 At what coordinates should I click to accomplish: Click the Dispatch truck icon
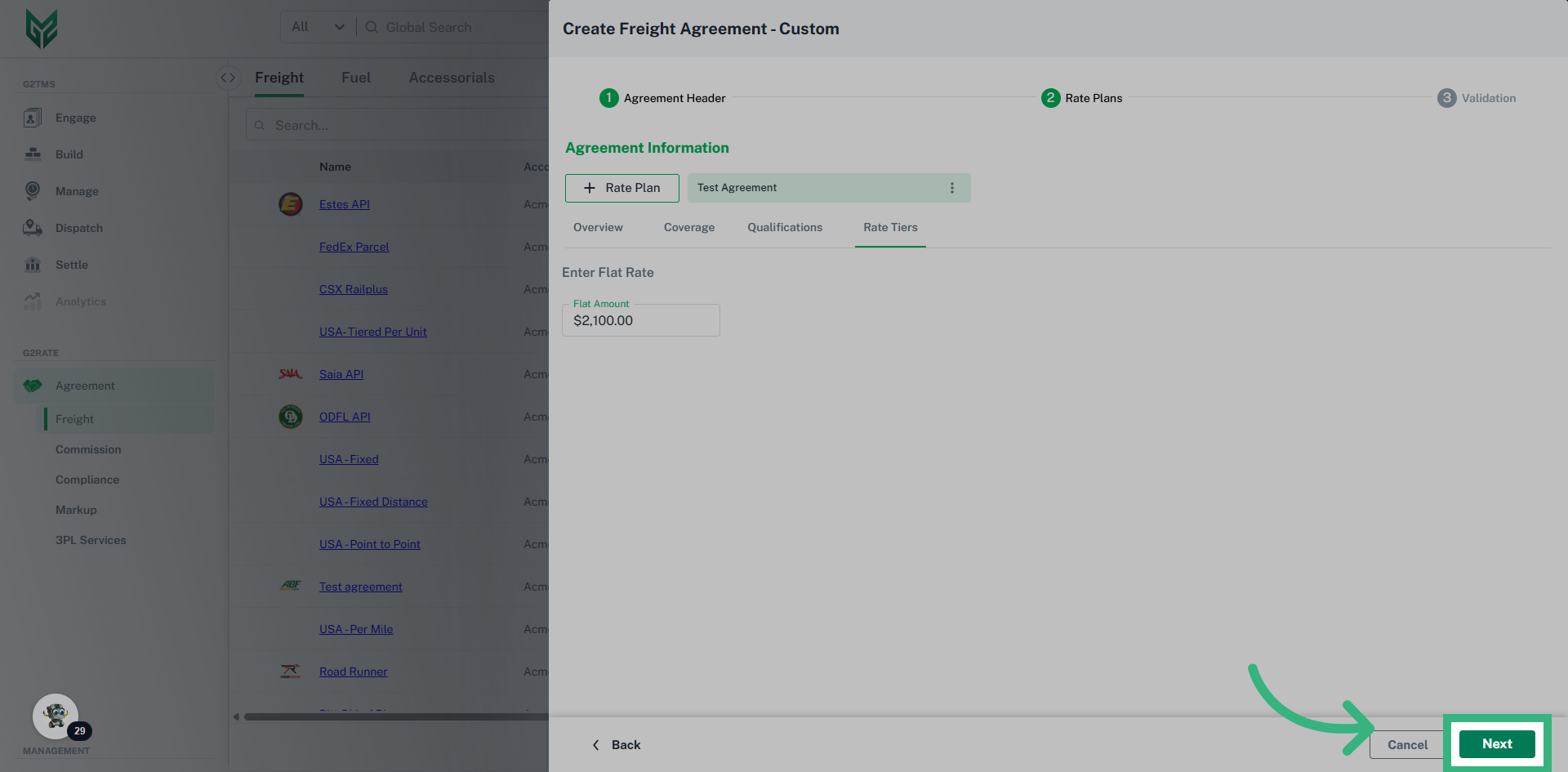click(x=33, y=228)
